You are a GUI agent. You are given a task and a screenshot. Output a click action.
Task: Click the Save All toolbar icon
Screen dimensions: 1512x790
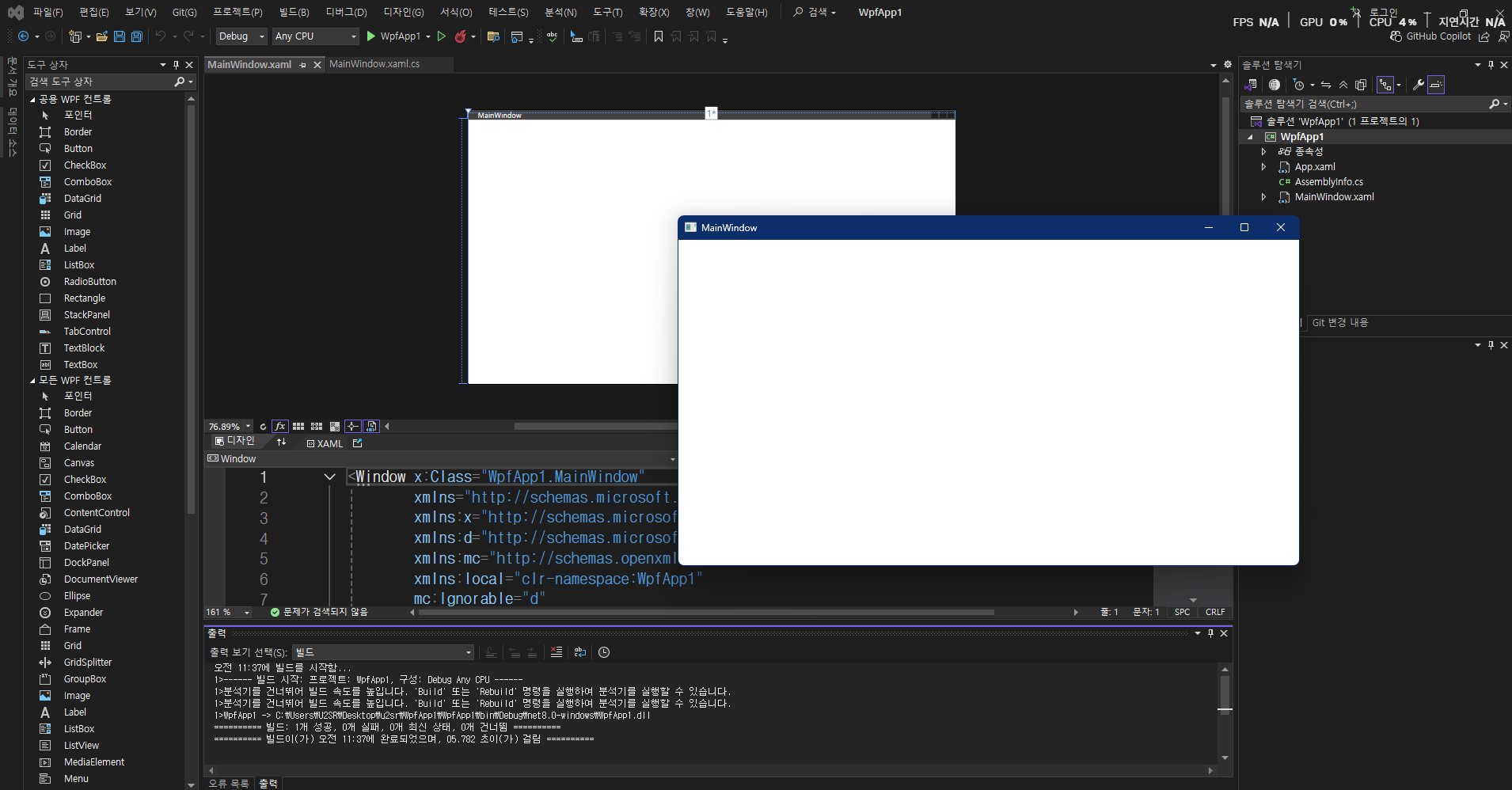[x=136, y=36]
